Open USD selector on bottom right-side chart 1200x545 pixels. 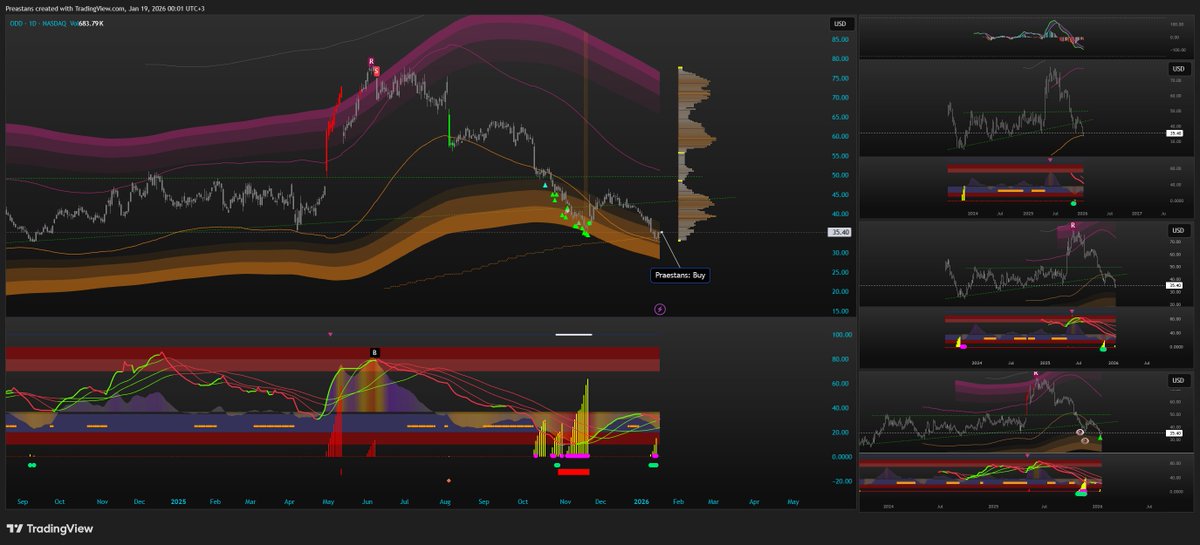point(1180,382)
